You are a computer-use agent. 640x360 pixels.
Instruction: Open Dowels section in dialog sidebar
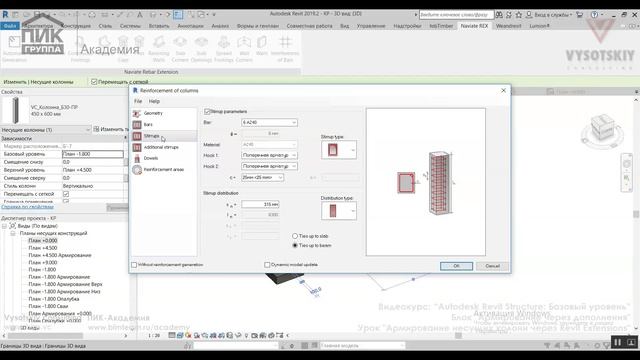tap(151, 158)
